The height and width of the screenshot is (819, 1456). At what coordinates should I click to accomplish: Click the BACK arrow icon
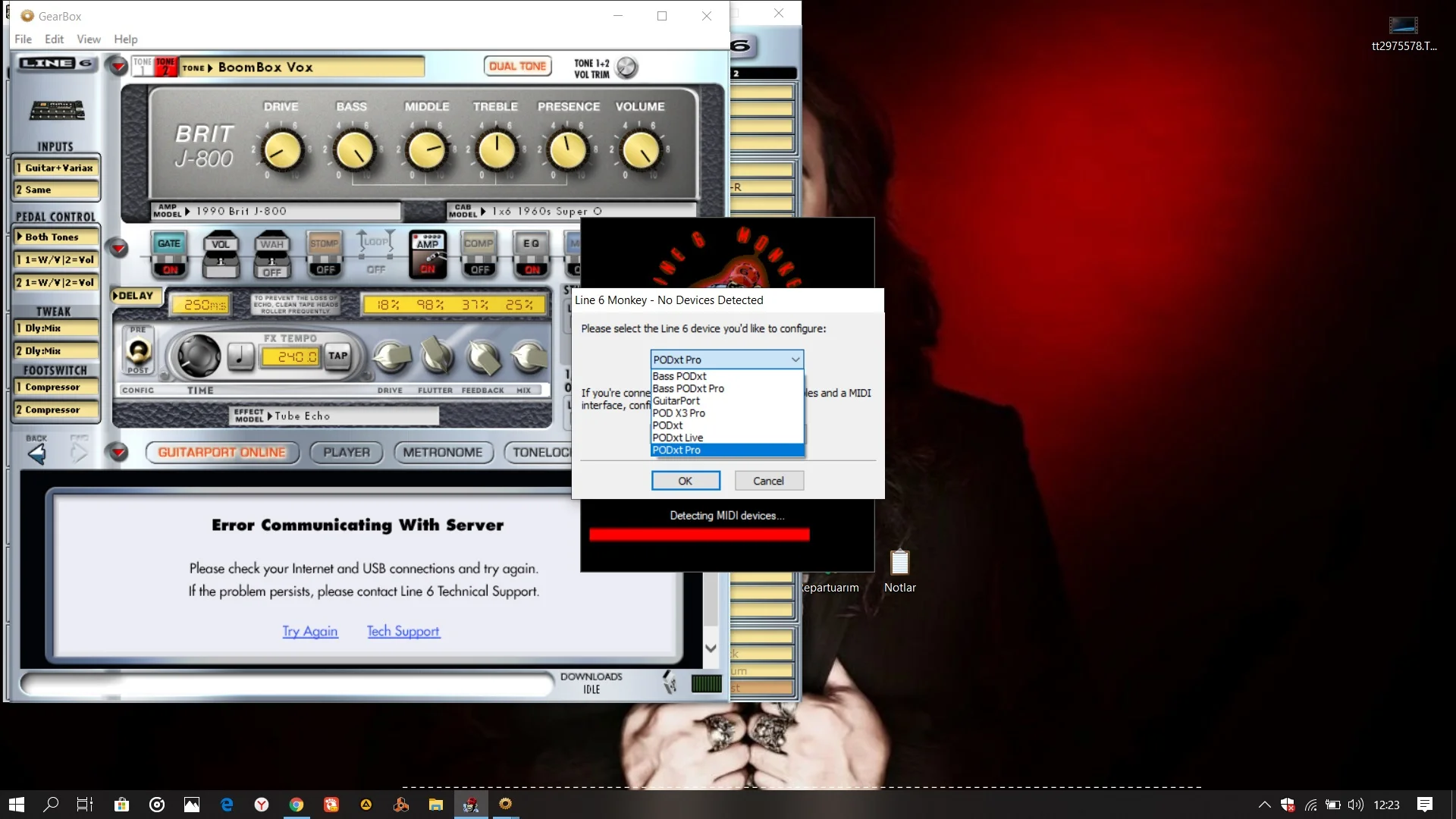point(36,453)
